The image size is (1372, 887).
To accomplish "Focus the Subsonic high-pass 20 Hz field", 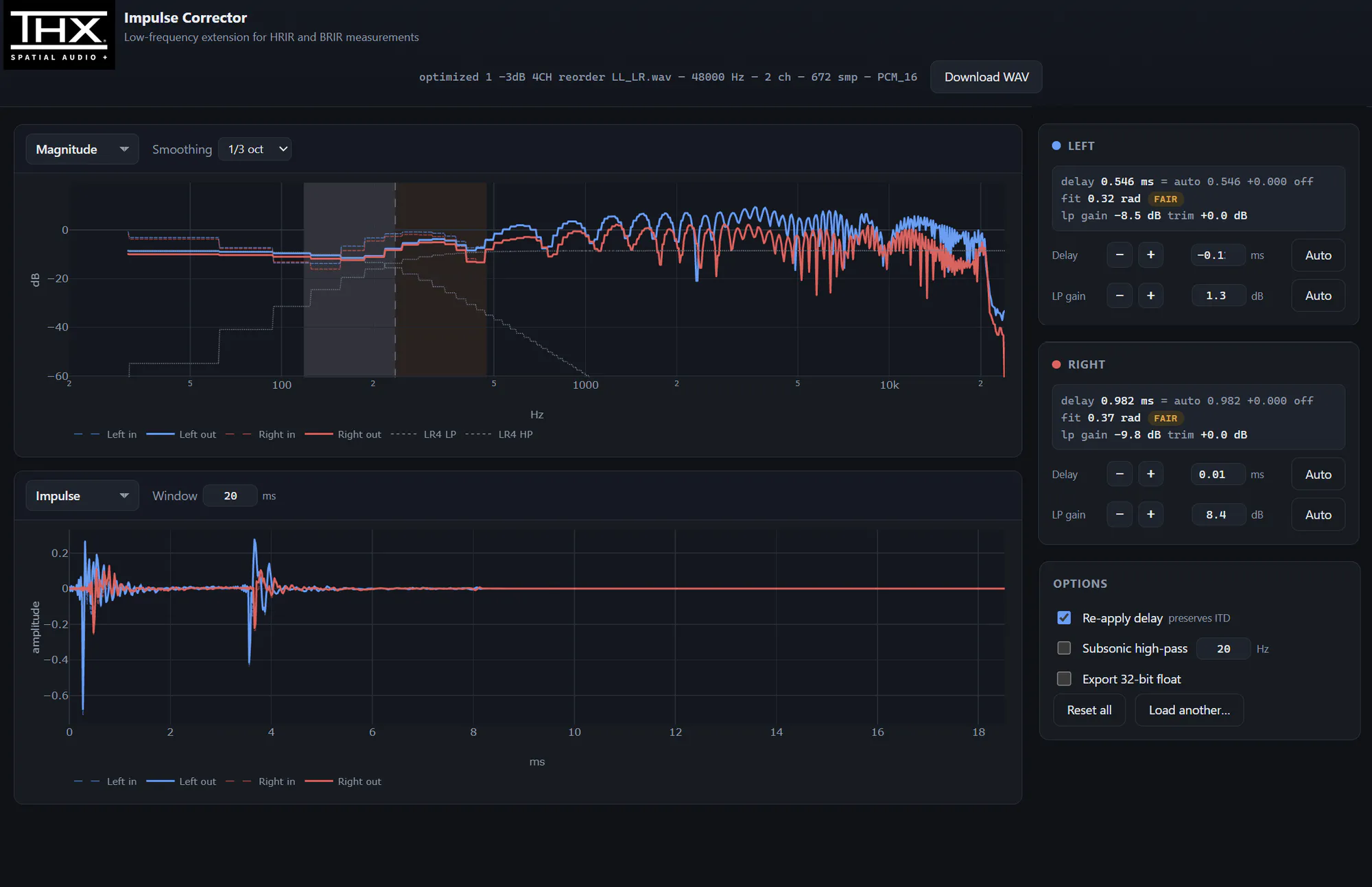I will (x=1223, y=648).
